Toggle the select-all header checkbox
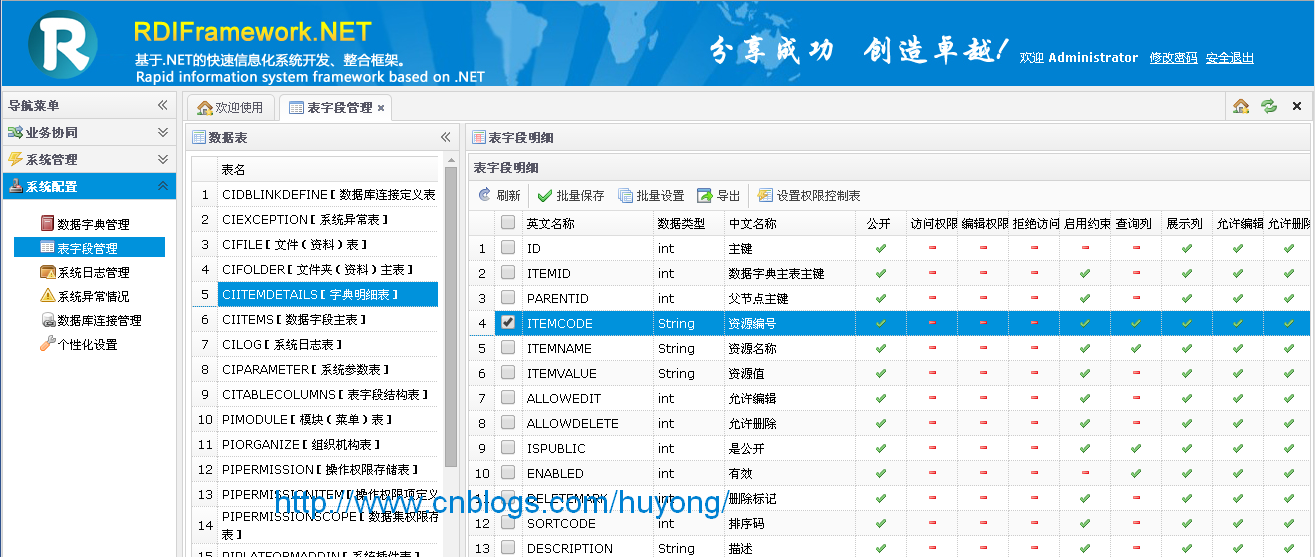The height and width of the screenshot is (557, 1315). (508, 223)
